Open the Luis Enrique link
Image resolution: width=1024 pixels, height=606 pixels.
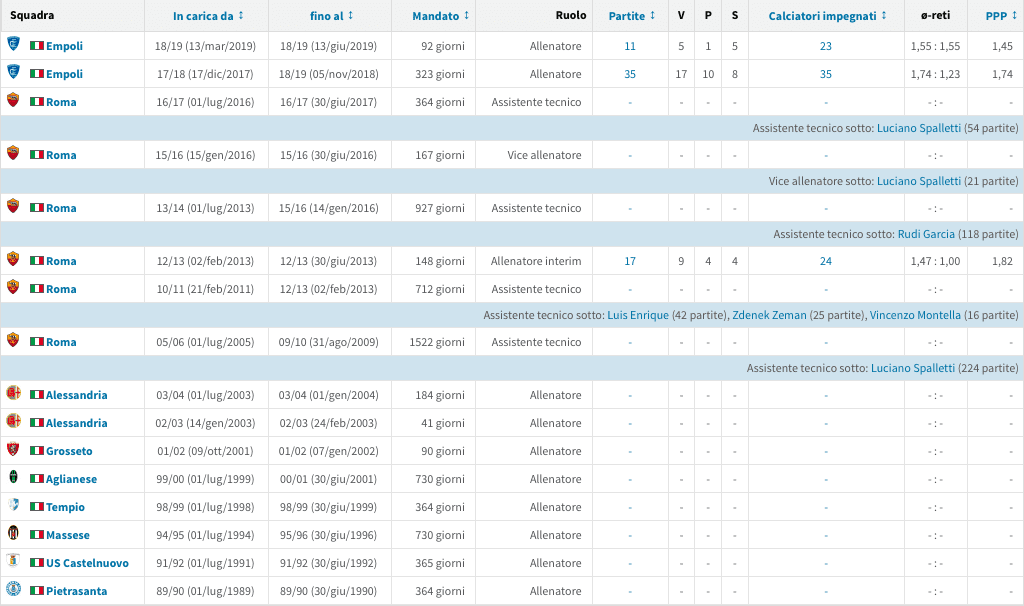tap(637, 315)
